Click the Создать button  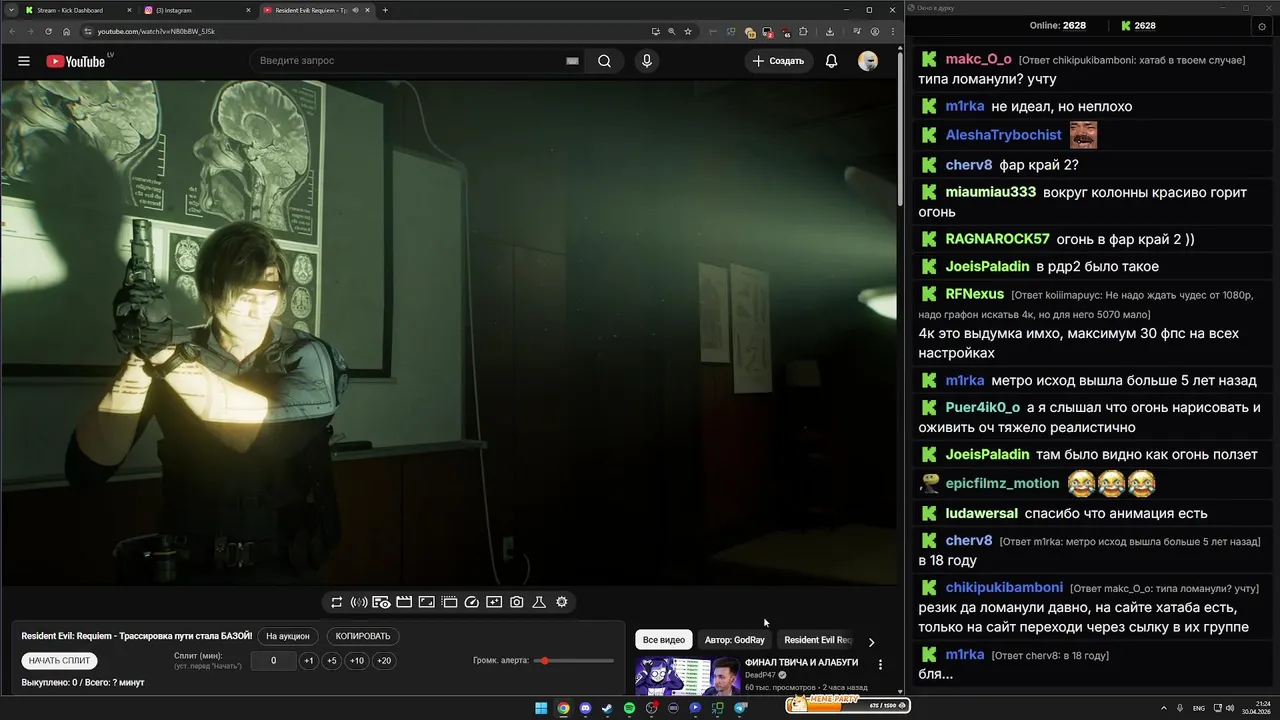tap(778, 61)
